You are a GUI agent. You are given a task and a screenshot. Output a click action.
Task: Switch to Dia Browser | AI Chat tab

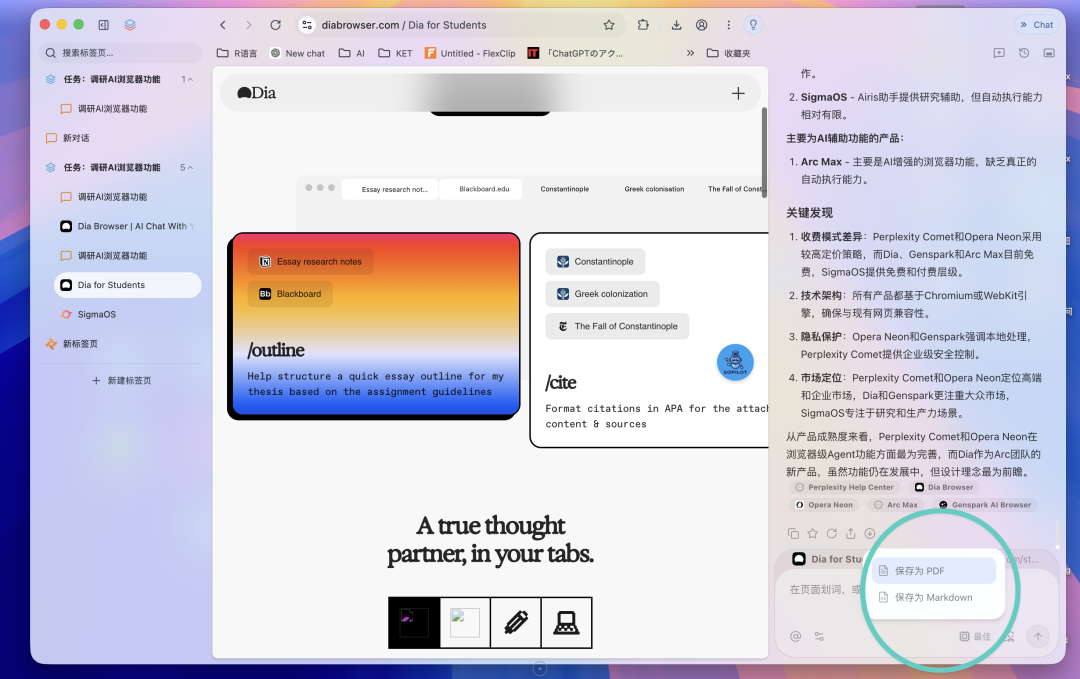point(127,226)
